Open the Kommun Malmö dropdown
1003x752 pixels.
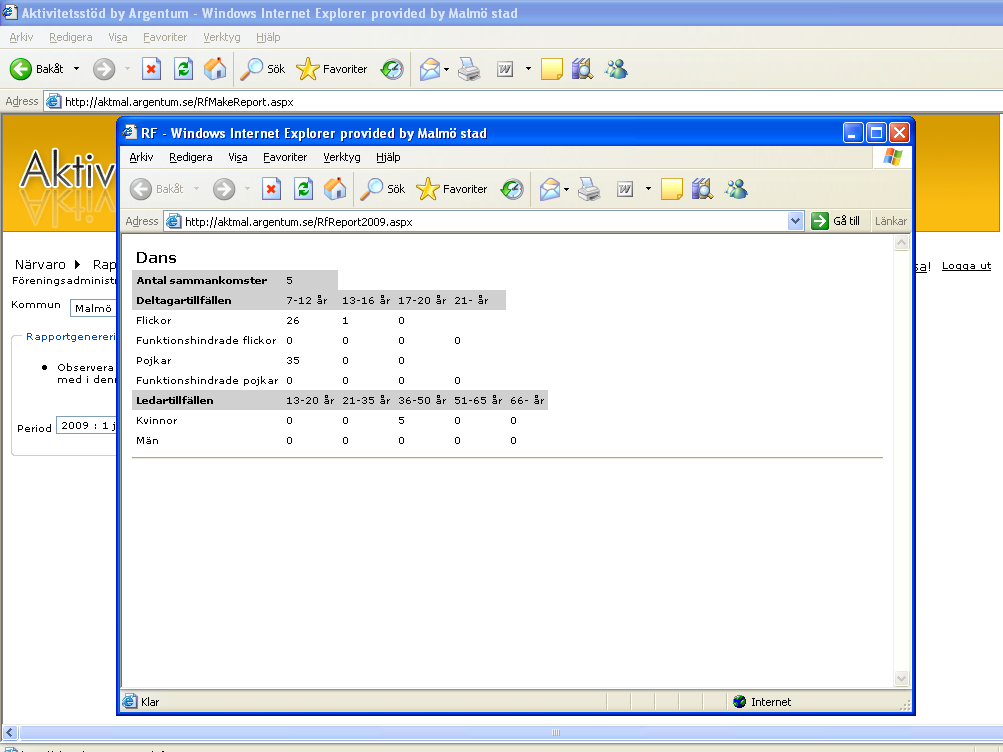click(x=93, y=308)
